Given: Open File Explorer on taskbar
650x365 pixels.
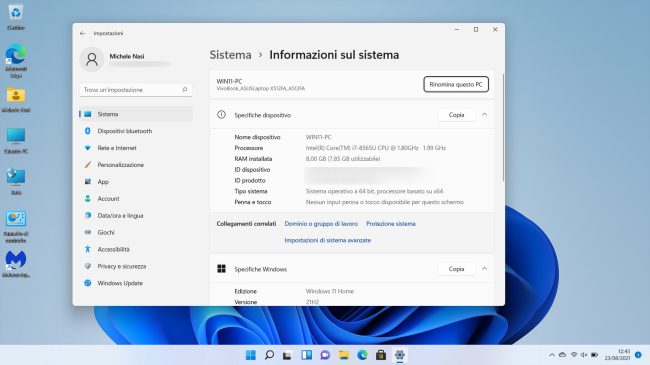Looking at the screenshot, I should click(344, 355).
